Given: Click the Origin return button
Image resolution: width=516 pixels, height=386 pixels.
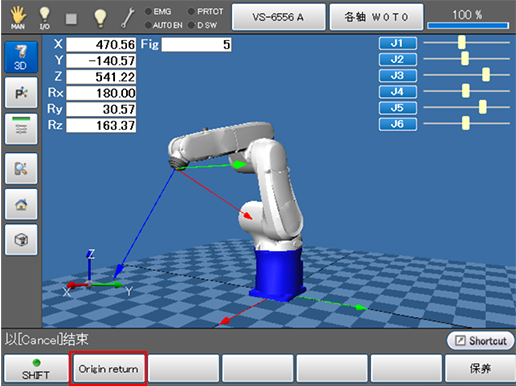Looking at the screenshot, I should point(108,369).
